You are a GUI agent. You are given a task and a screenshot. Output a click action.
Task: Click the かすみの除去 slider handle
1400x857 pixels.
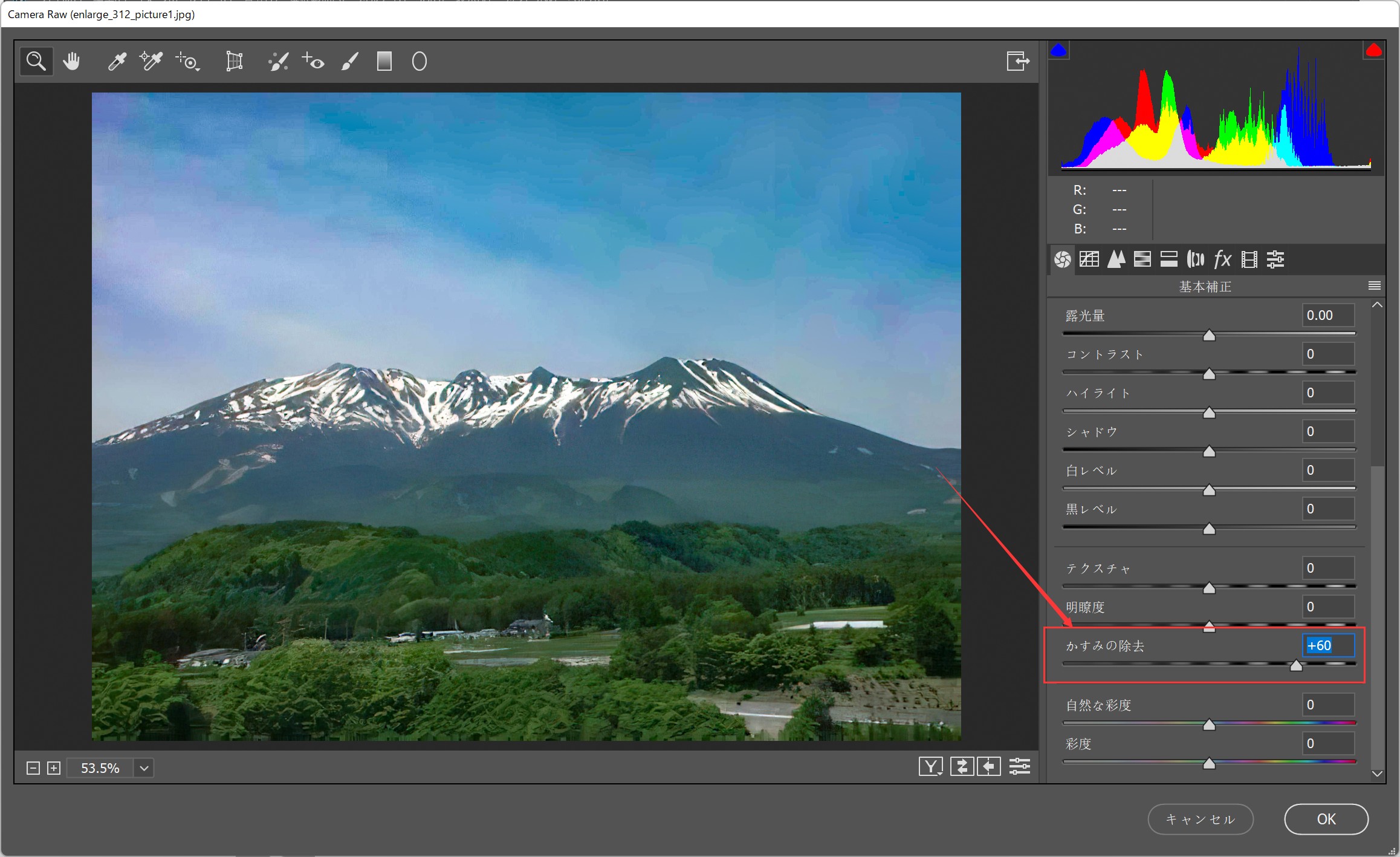point(1296,665)
